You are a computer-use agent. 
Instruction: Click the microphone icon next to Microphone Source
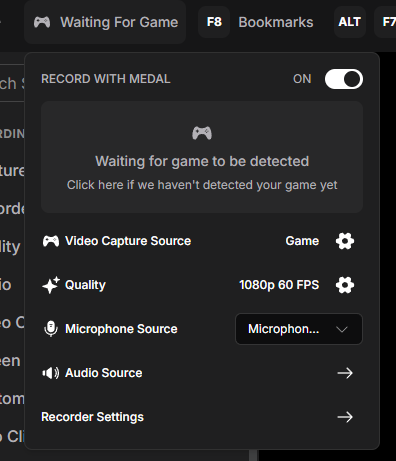[x=51, y=329]
